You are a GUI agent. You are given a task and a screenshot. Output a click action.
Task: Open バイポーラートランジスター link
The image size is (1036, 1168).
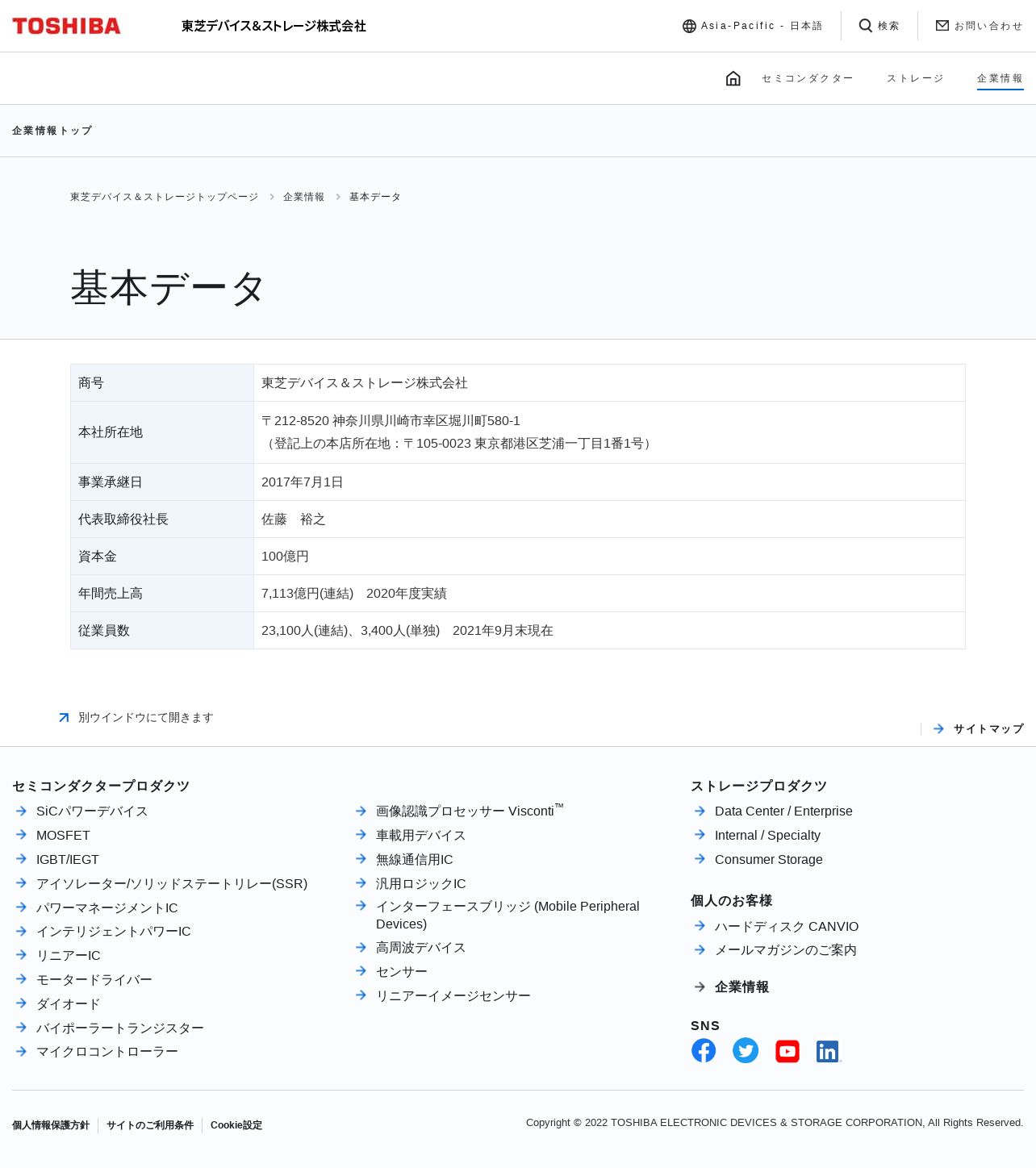coord(120,1028)
